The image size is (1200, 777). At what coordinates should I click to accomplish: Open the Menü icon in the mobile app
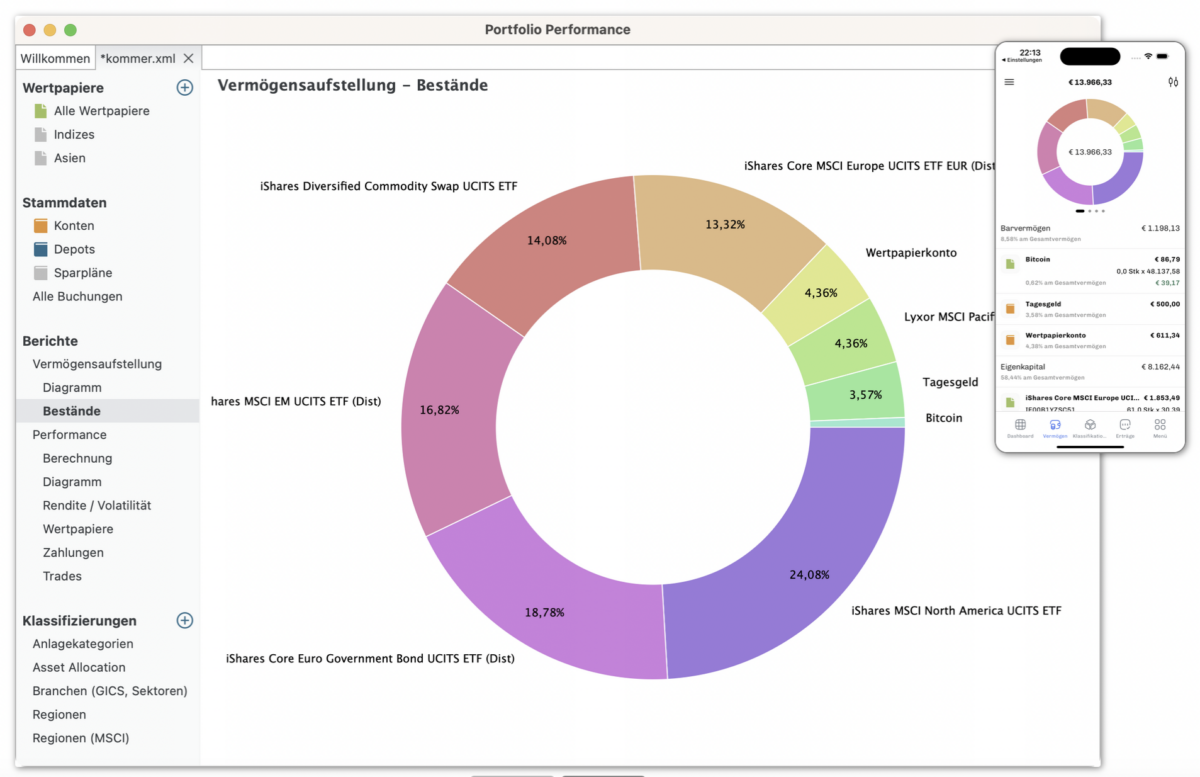click(1159, 425)
